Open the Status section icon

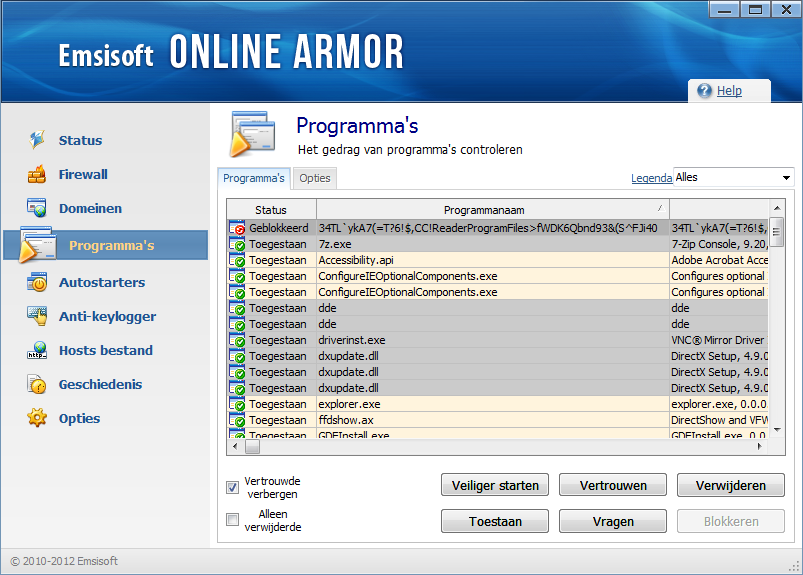point(37,140)
